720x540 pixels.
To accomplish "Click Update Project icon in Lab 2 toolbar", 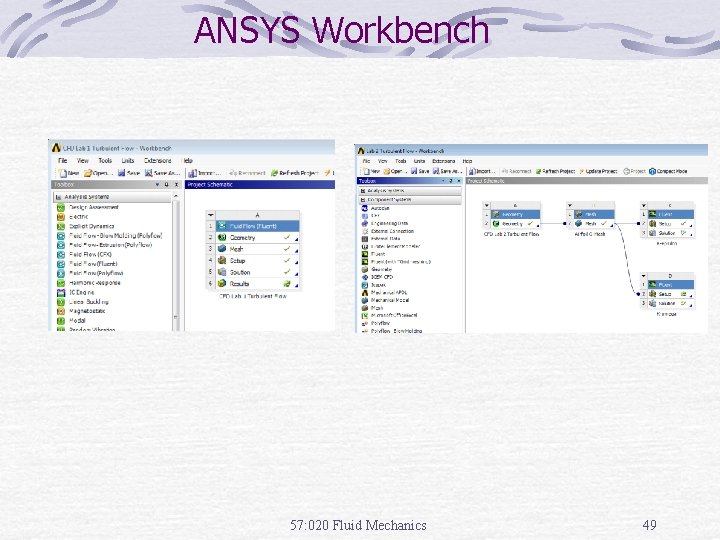I will (x=582, y=171).
